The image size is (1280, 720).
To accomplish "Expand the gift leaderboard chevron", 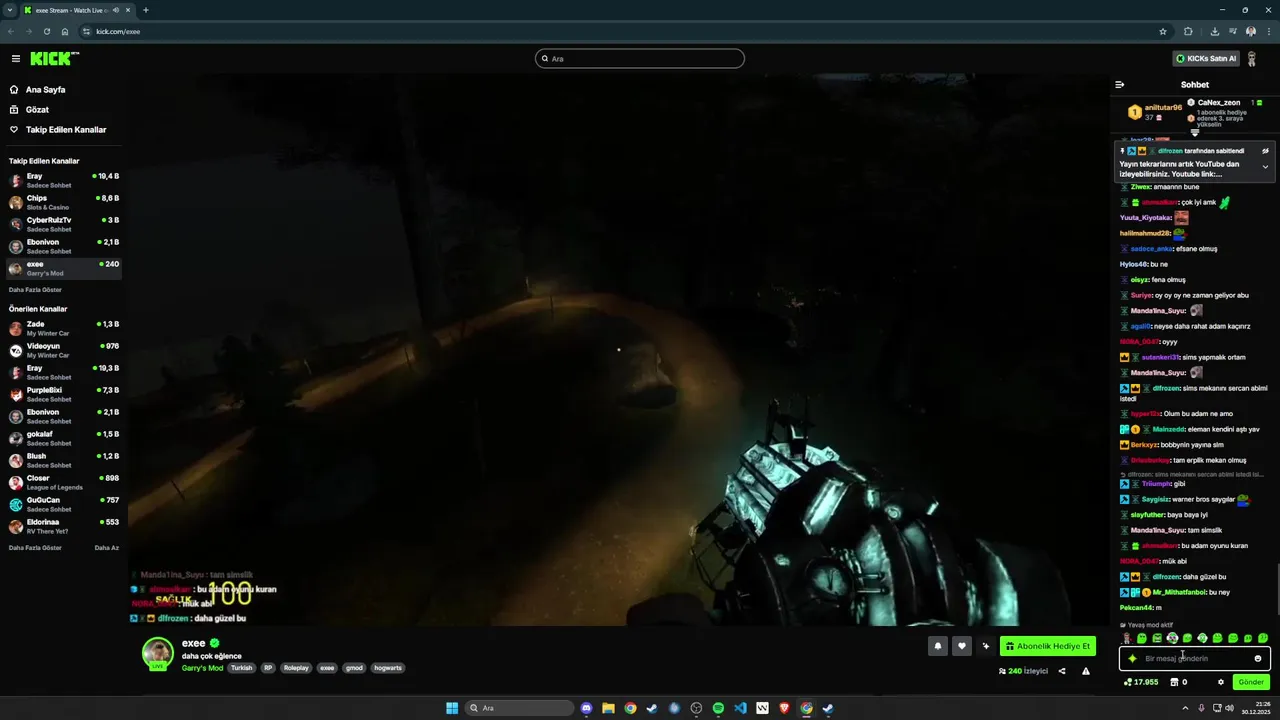I will click(1194, 133).
